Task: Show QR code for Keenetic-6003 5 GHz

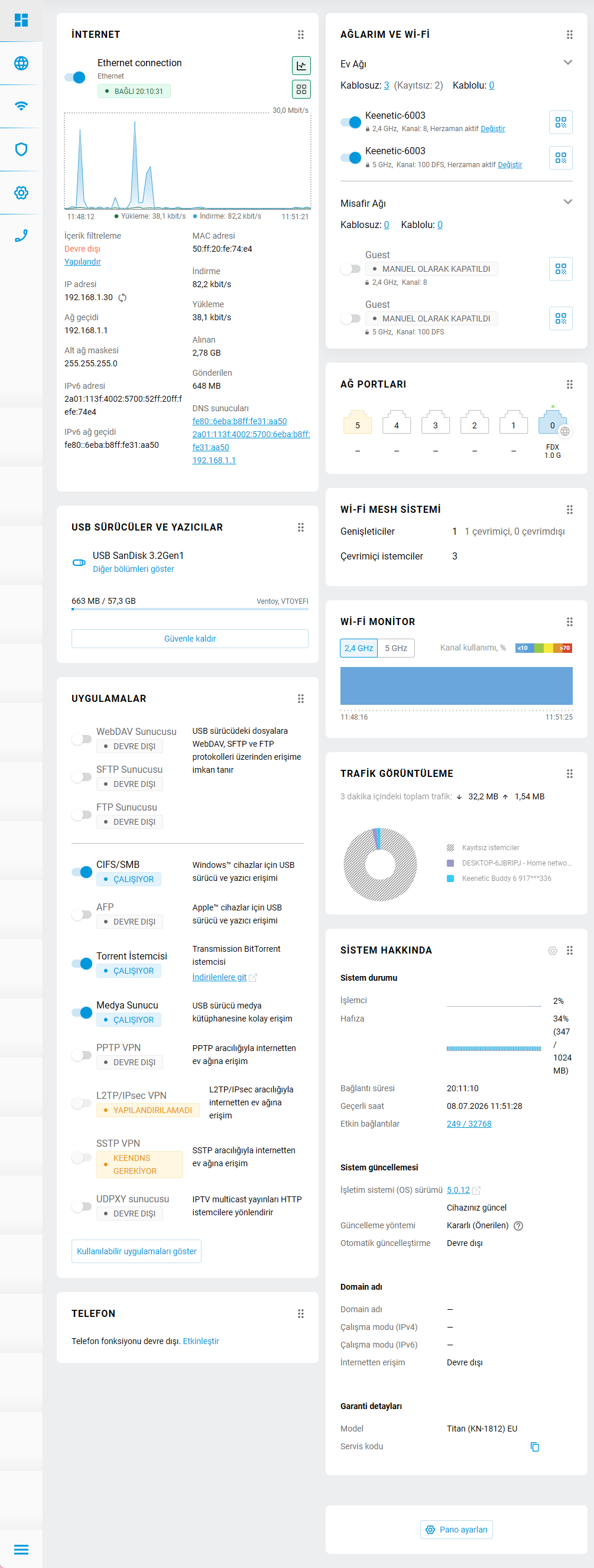Action: tap(560, 158)
